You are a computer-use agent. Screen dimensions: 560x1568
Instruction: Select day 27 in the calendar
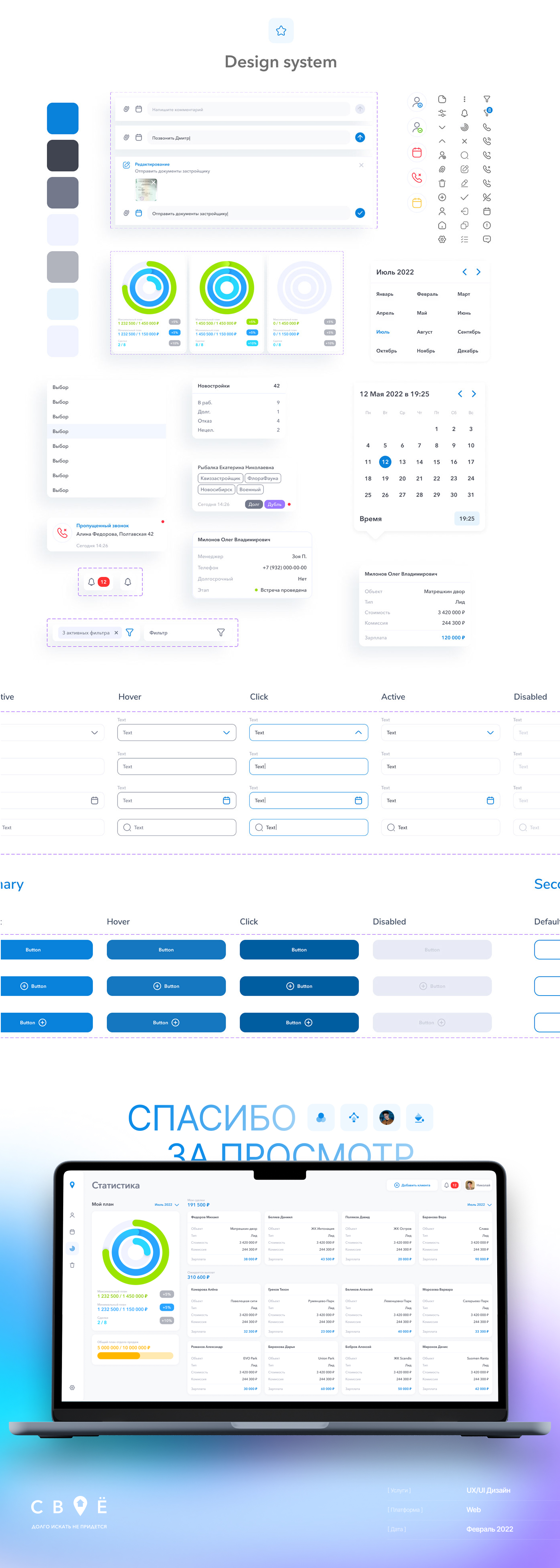click(x=402, y=495)
